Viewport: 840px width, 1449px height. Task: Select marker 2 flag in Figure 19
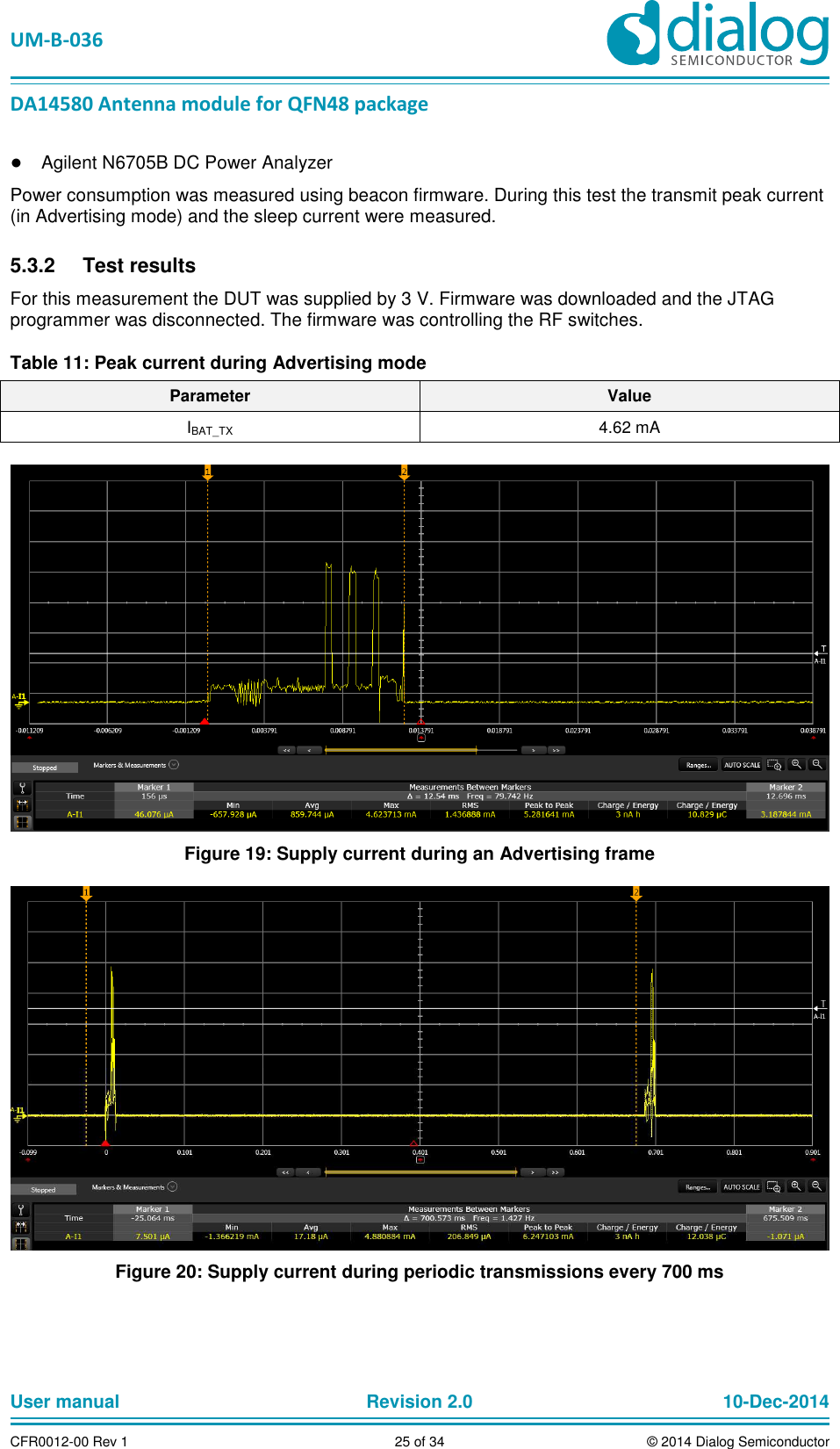[404, 472]
